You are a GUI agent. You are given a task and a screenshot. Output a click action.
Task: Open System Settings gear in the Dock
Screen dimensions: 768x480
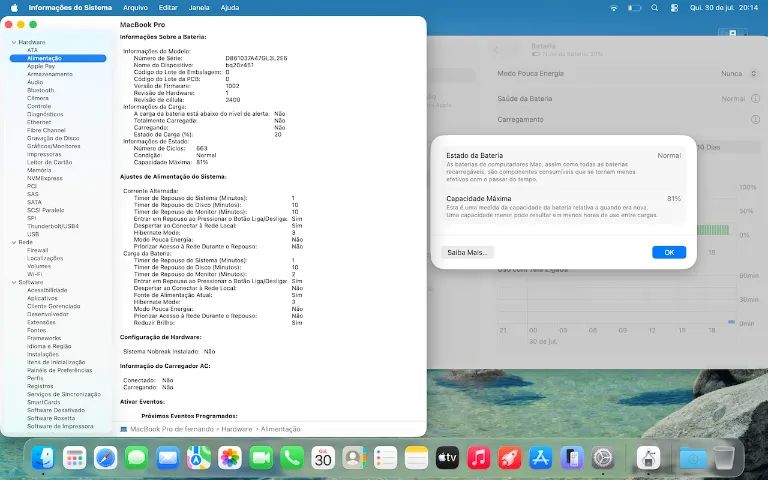coord(603,458)
